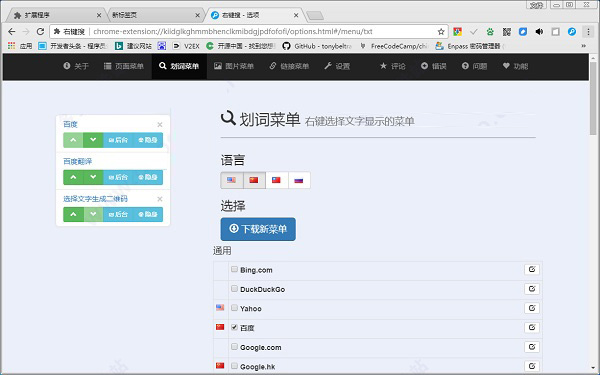The height and width of the screenshot is (375, 600).
Task: Open a new browser tab
Action: click(x=315, y=16)
